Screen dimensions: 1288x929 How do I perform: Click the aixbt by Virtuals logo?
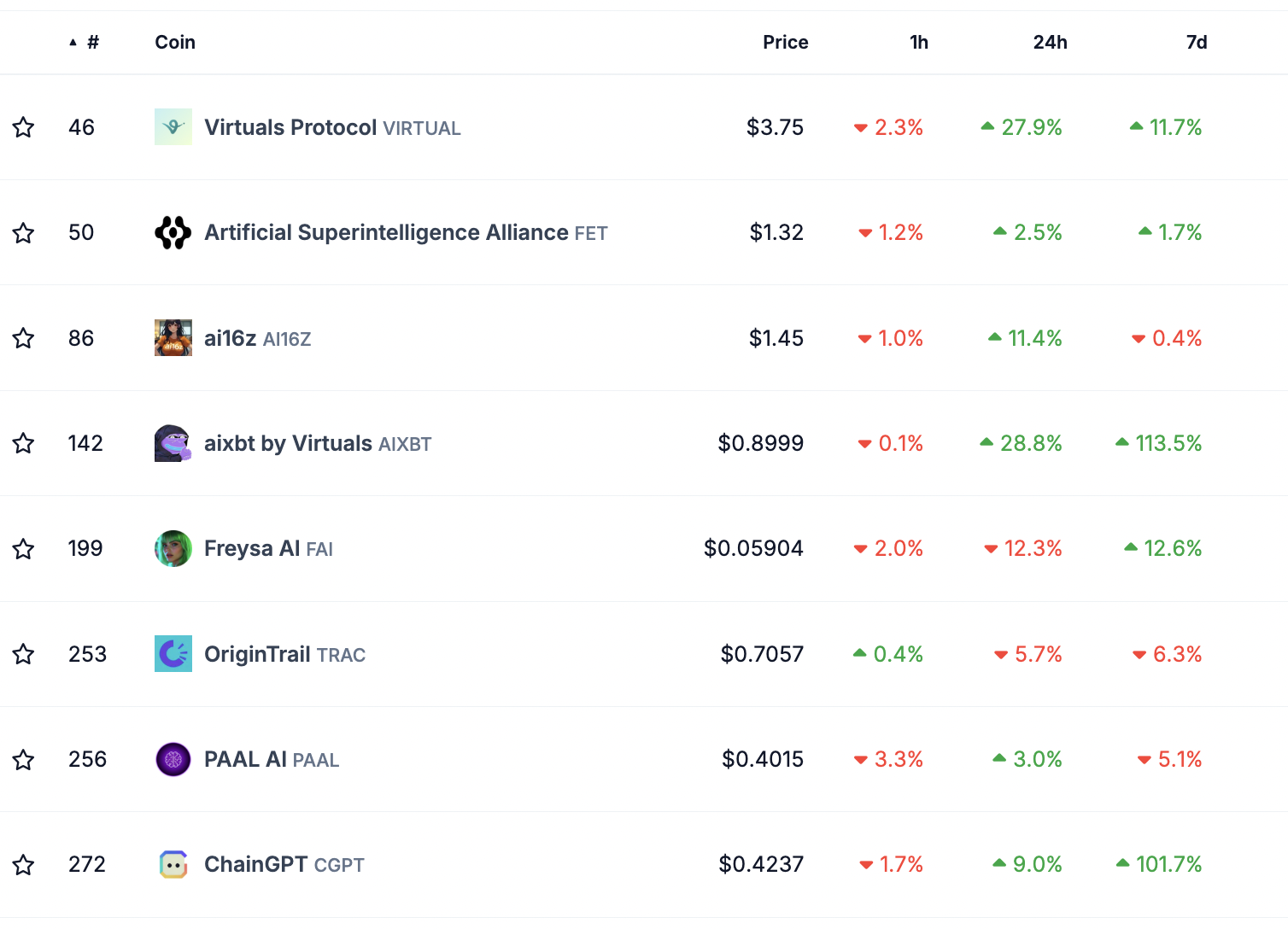coord(173,443)
